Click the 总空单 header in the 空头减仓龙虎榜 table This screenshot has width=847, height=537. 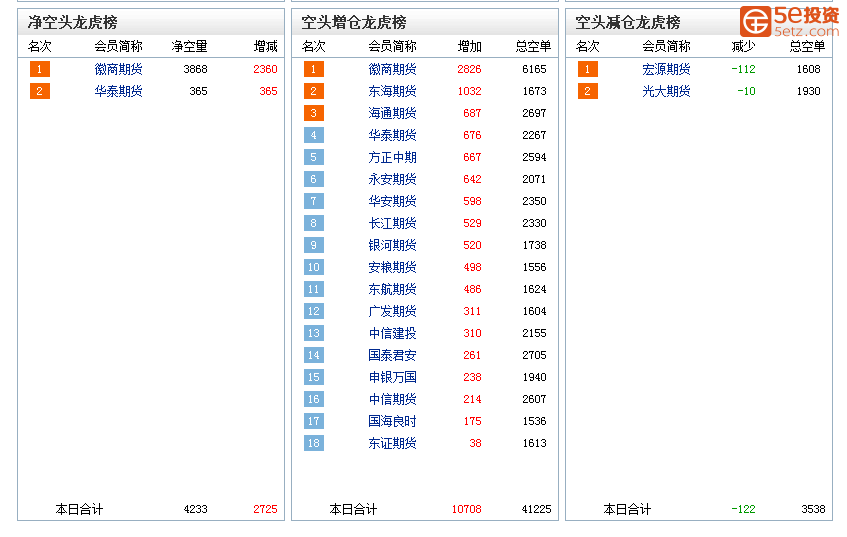(807, 46)
